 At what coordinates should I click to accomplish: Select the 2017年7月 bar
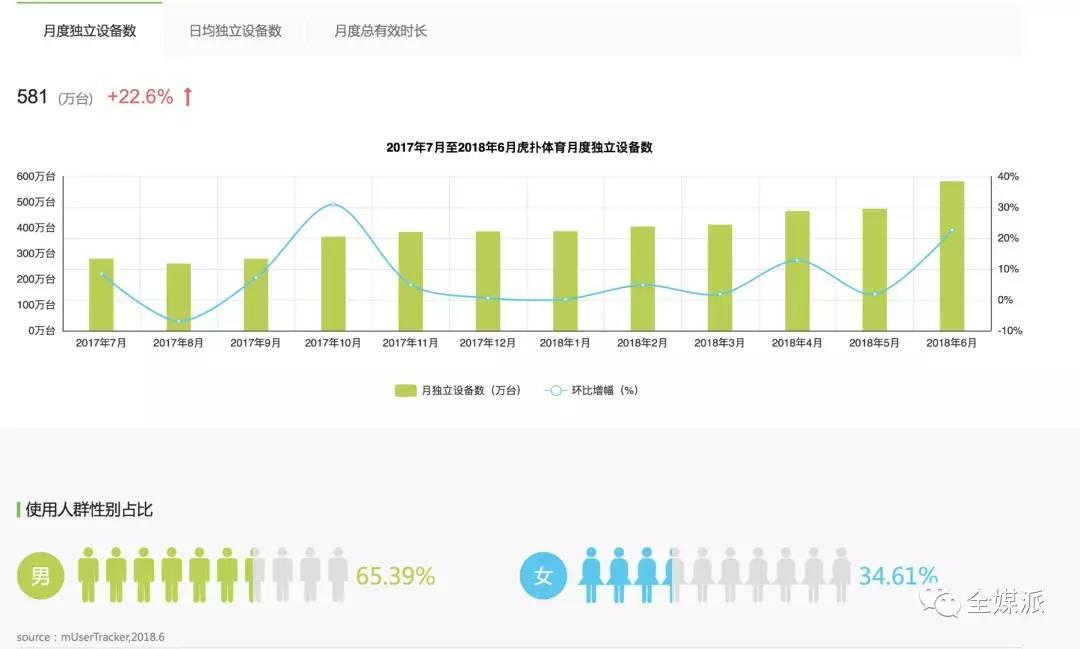pos(101,295)
